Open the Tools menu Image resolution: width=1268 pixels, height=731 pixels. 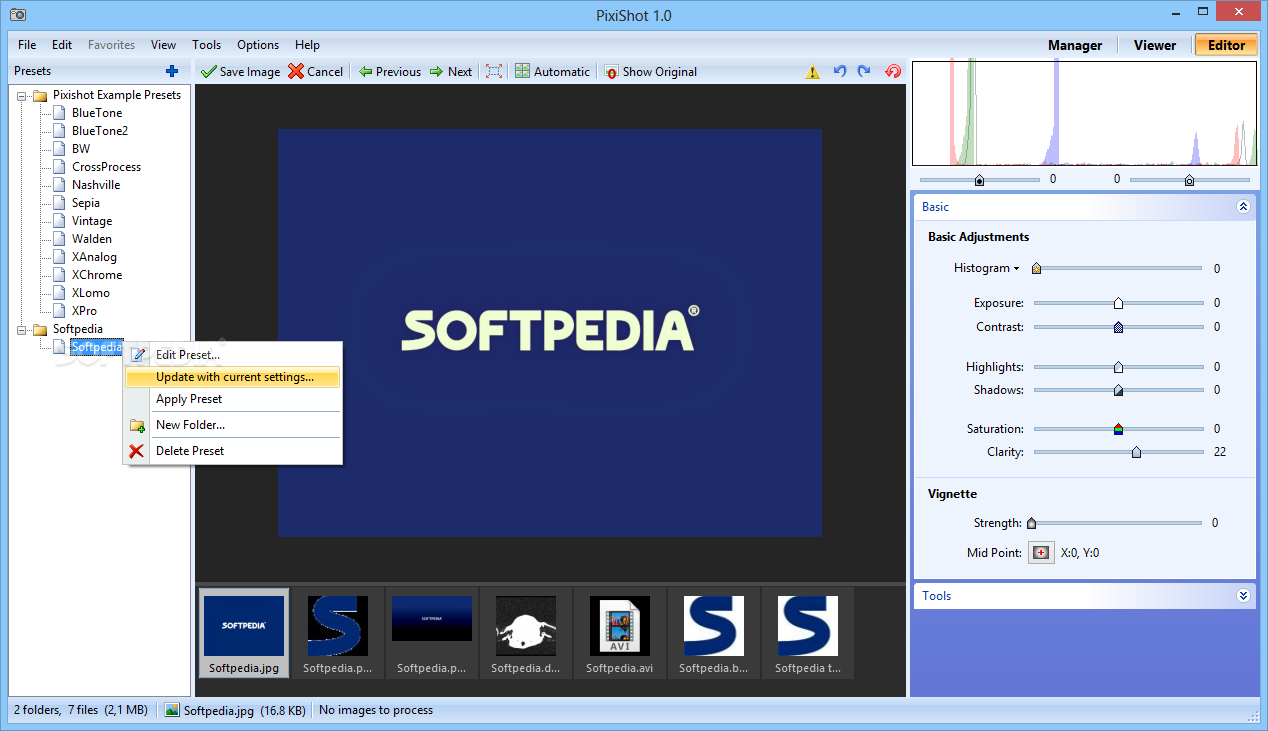(206, 45)
